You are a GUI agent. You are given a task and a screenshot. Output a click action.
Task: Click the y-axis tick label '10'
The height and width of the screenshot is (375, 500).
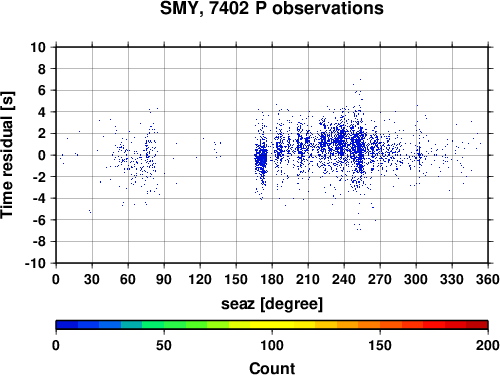[38, 47]
